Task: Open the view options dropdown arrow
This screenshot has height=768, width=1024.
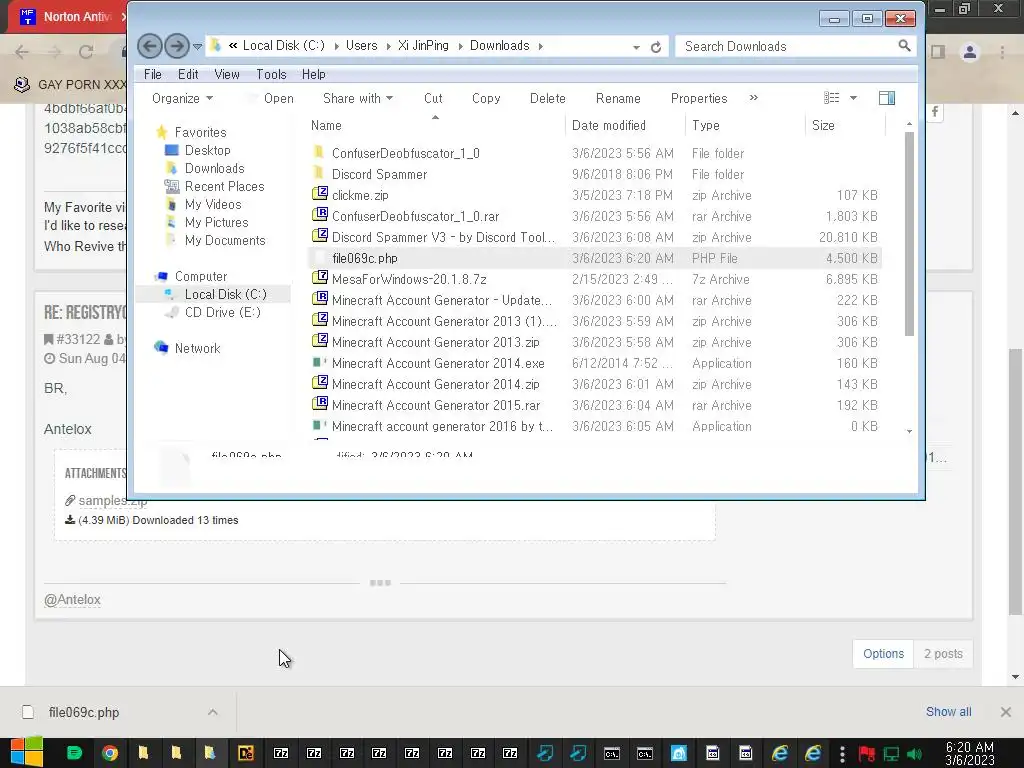Action: [853, 99]
